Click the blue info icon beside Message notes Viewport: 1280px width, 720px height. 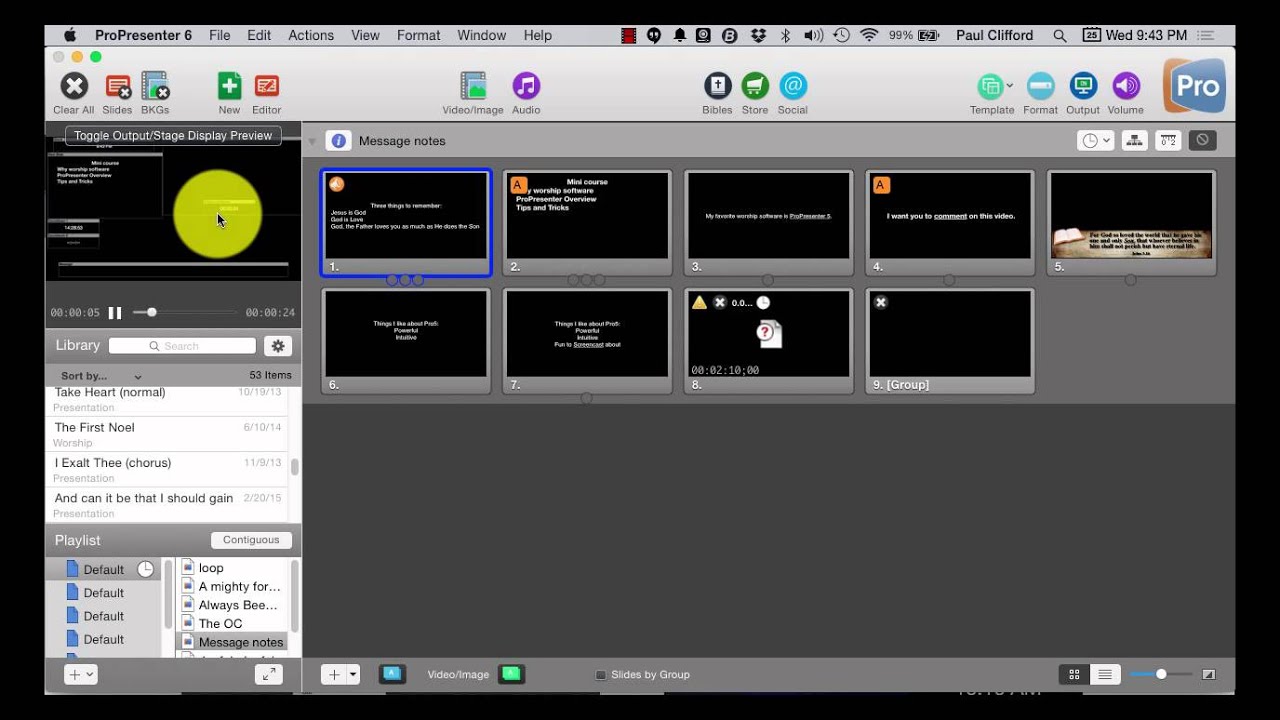coord(338,141)
